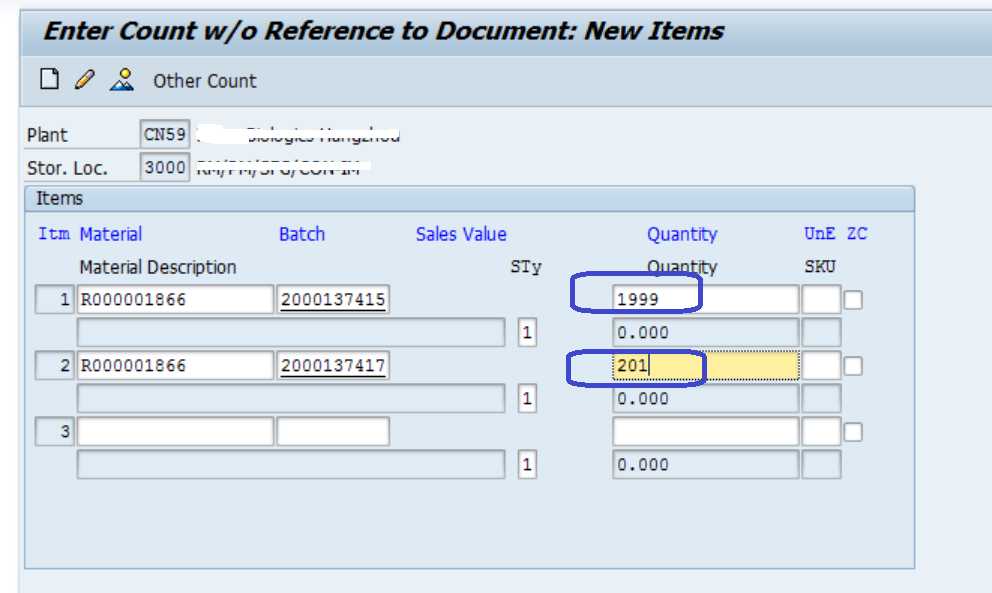The image size is (992, 593).
Task: Click the Material Description label
Action: click(x=158, y=267)
